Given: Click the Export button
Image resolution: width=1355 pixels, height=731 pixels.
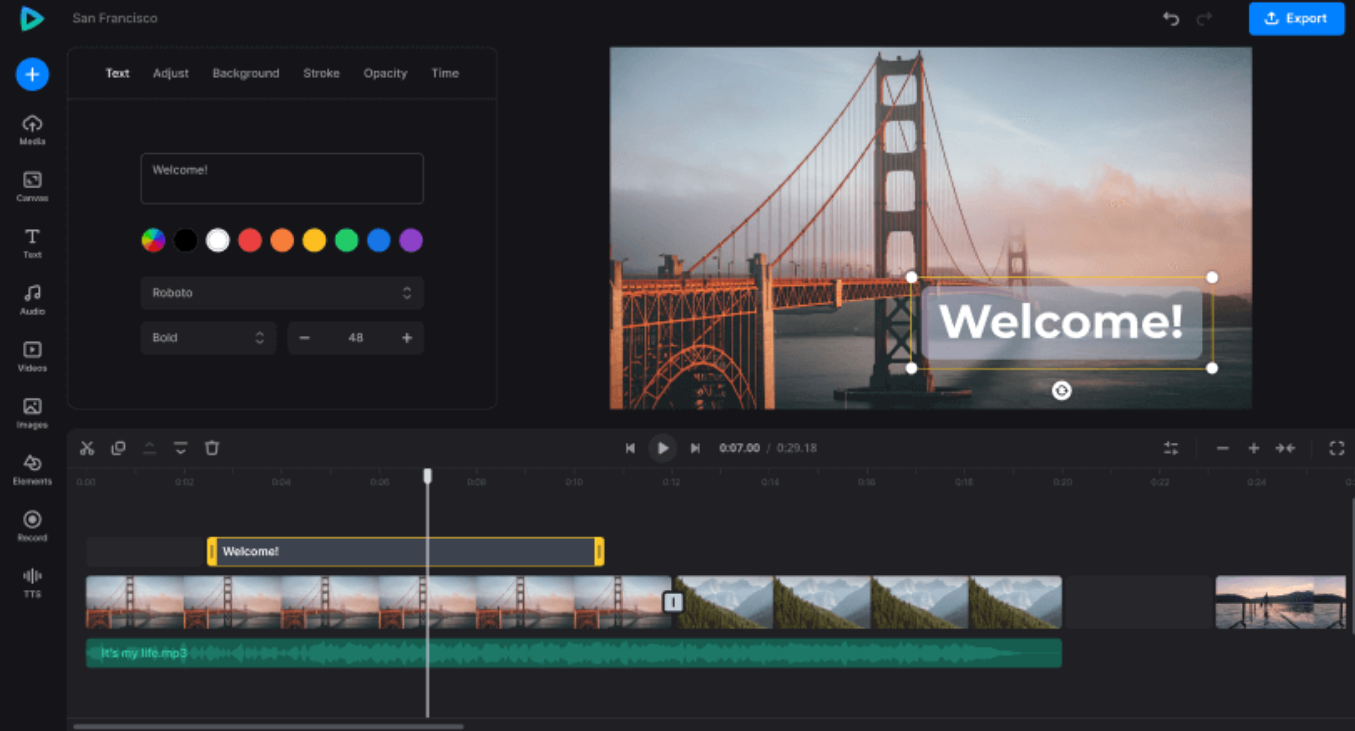Looking at the screenshot, I should 1296,18.
